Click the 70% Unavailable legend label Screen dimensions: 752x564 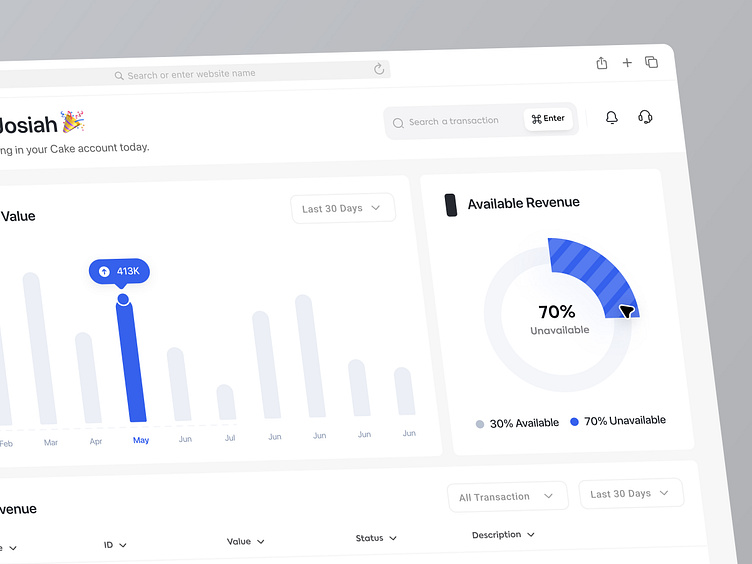coord(625,421)
